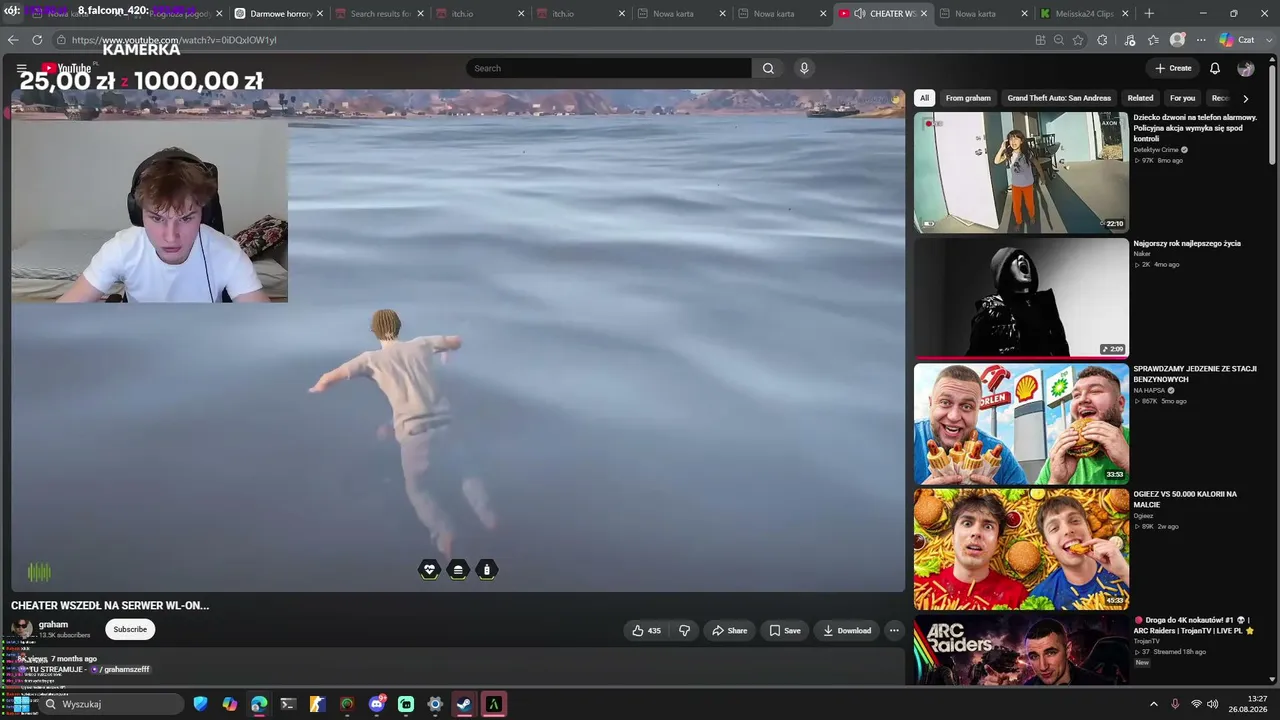Open the Terminal taskbar icon
Viewport: 1280px width, 720px height.
coord(288,704)
